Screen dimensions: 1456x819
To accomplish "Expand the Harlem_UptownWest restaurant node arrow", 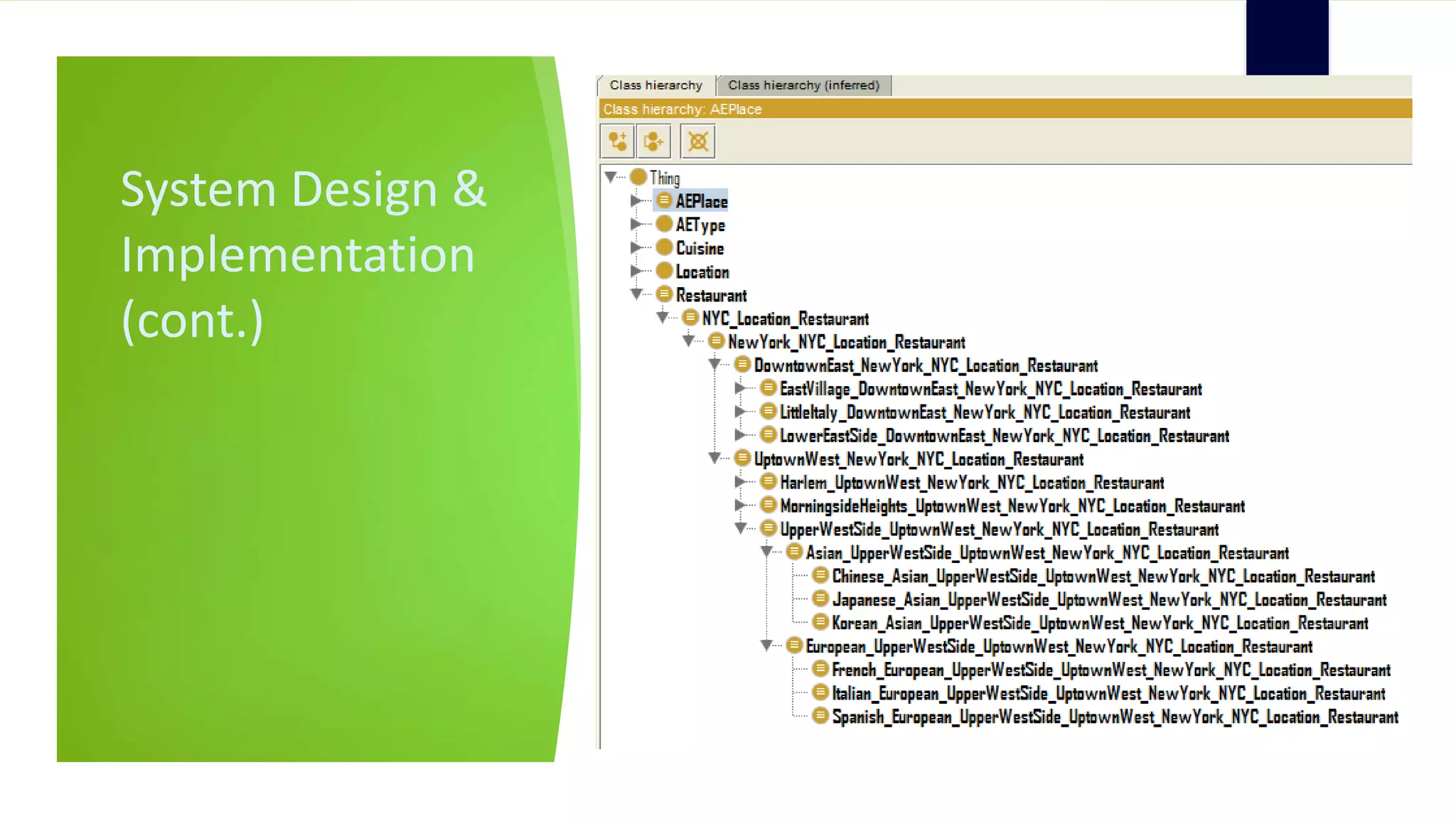I will coord(740,482).
